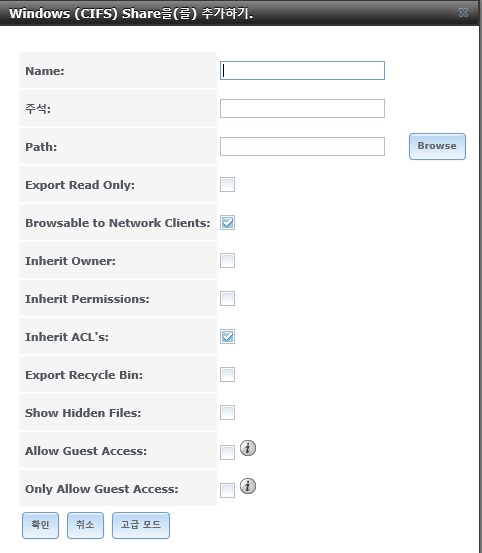The image size is (482, 553).
Task: Check the Export Recycle Bin box
Action: [x=227, y=375]
